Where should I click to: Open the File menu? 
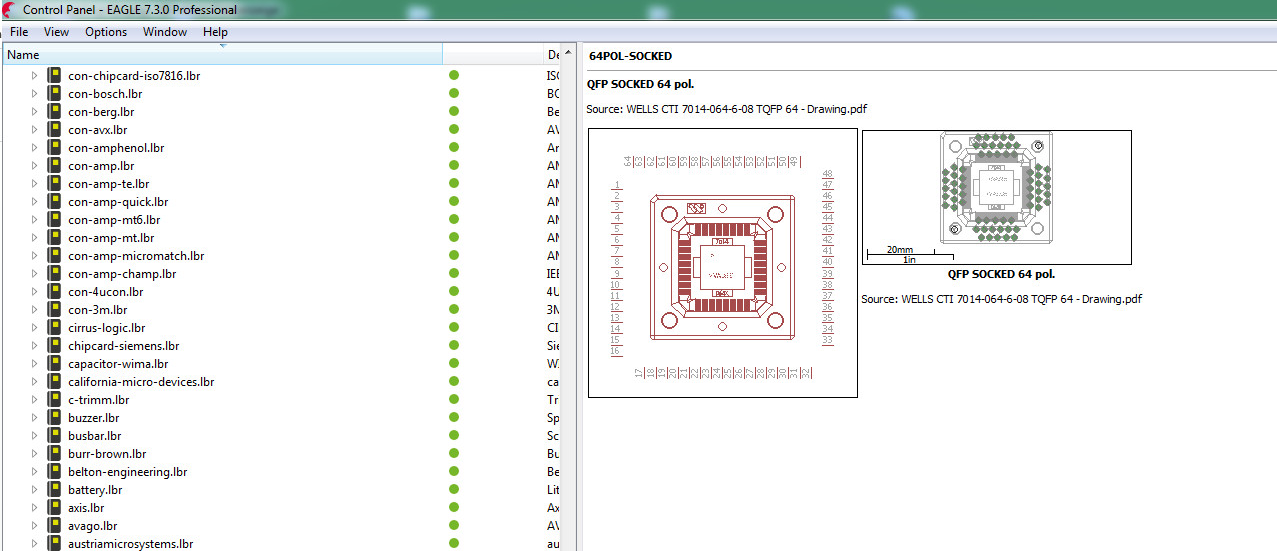[19, 32]
